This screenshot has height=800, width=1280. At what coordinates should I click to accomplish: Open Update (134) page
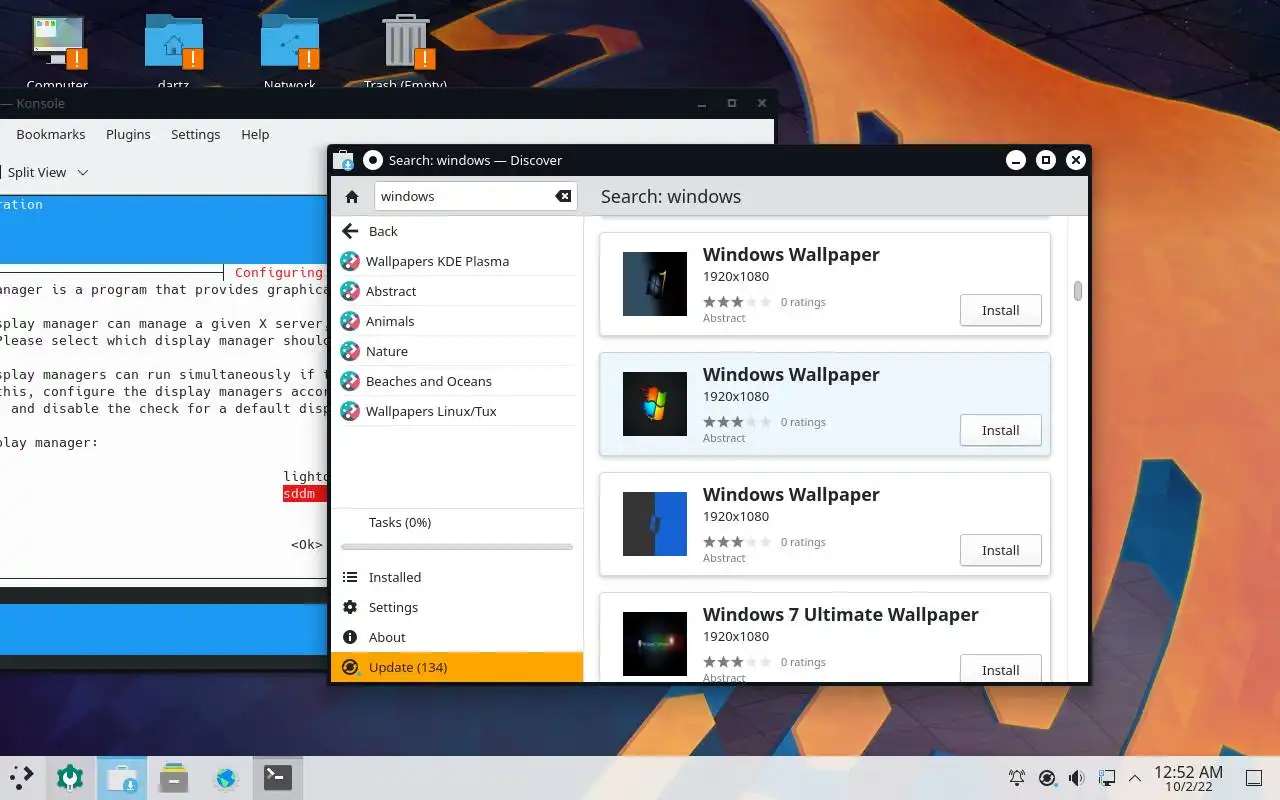[x=457, y=667]
